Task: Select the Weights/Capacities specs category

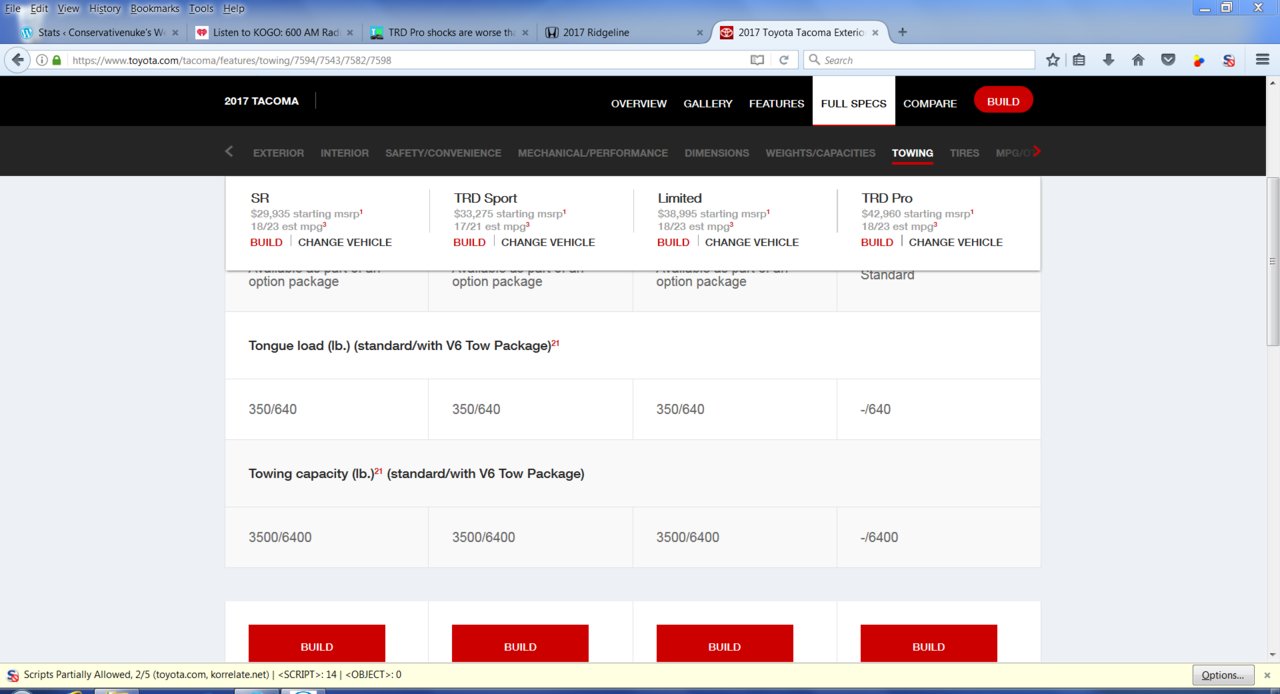Action: click(x=821, y=153)
